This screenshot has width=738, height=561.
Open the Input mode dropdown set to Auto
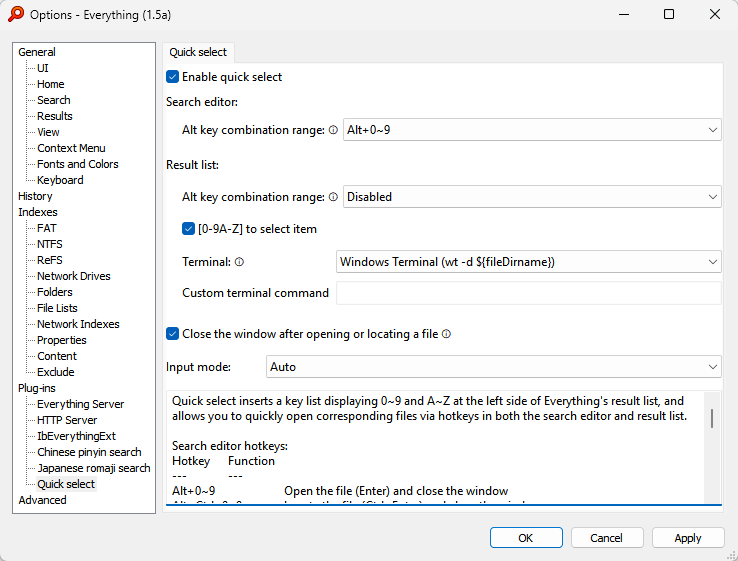pyautogui.click(x=494, y=367)
